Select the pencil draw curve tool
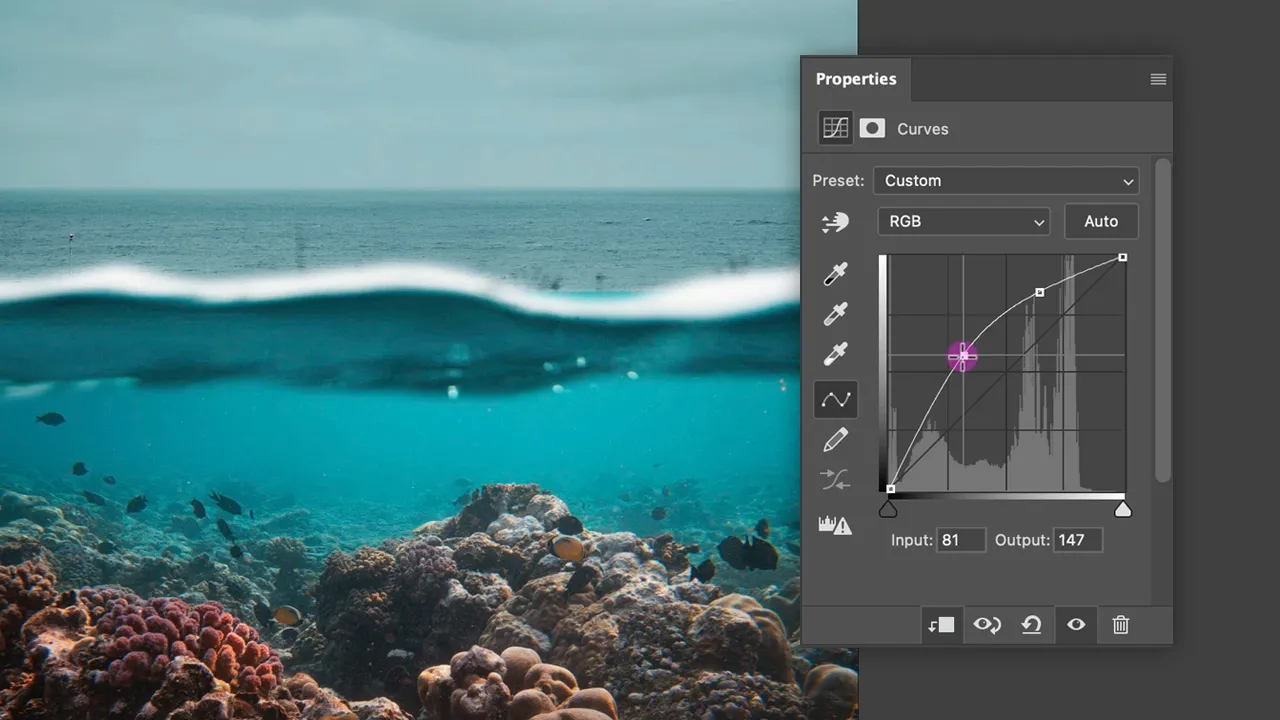The image size is (1280, 720). (835, 440)
